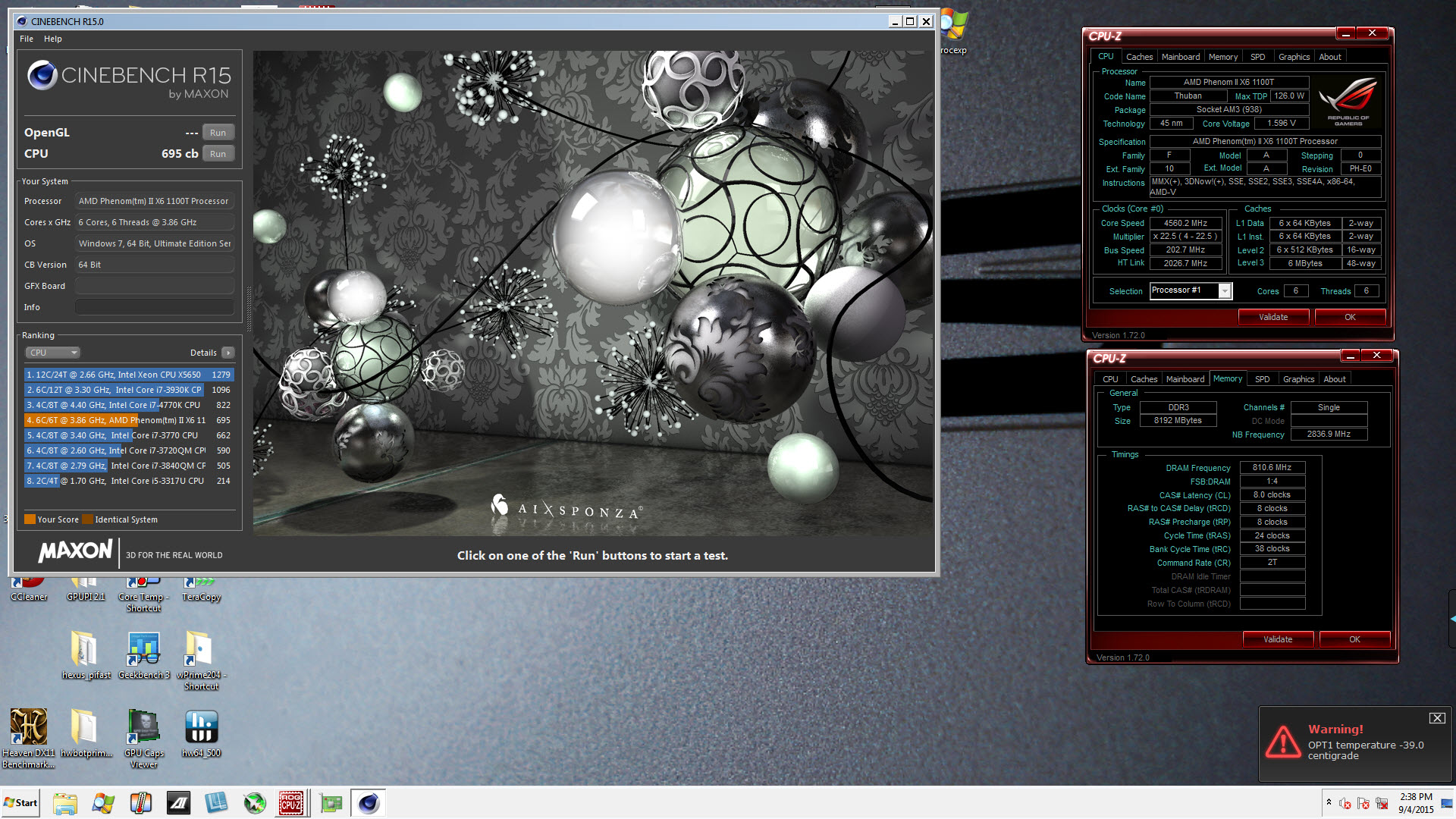
Task: Open the ROG CPU-Z taskbar icon
Action: coord(291,803)
